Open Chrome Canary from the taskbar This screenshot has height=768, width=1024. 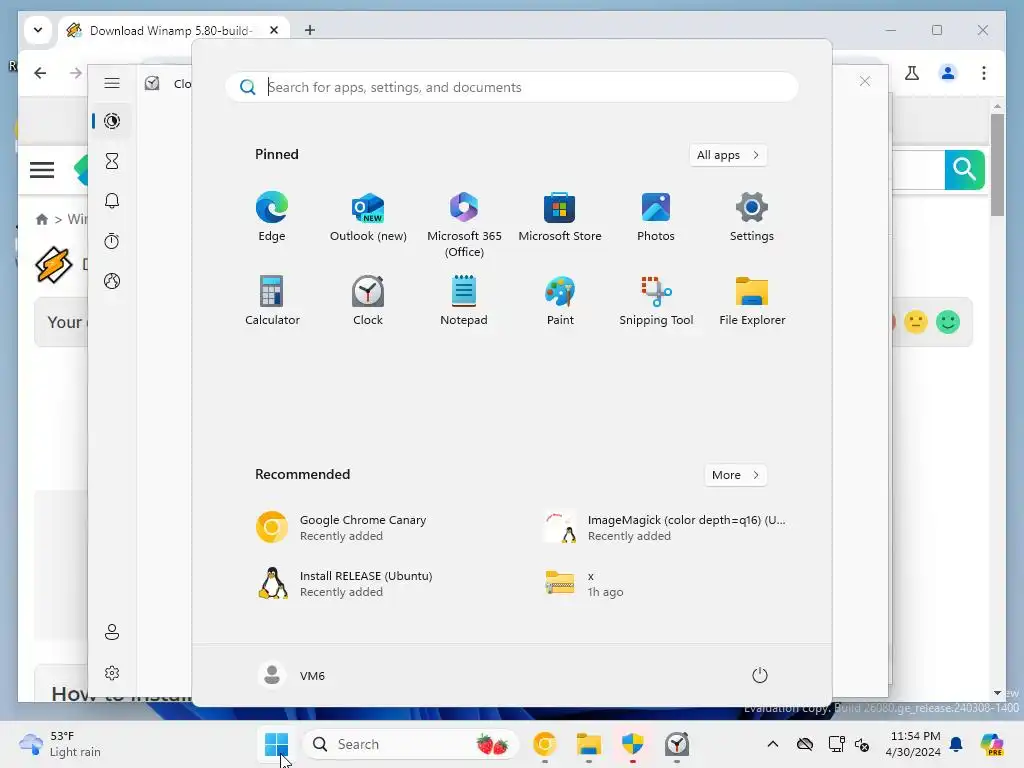point(545,744)
